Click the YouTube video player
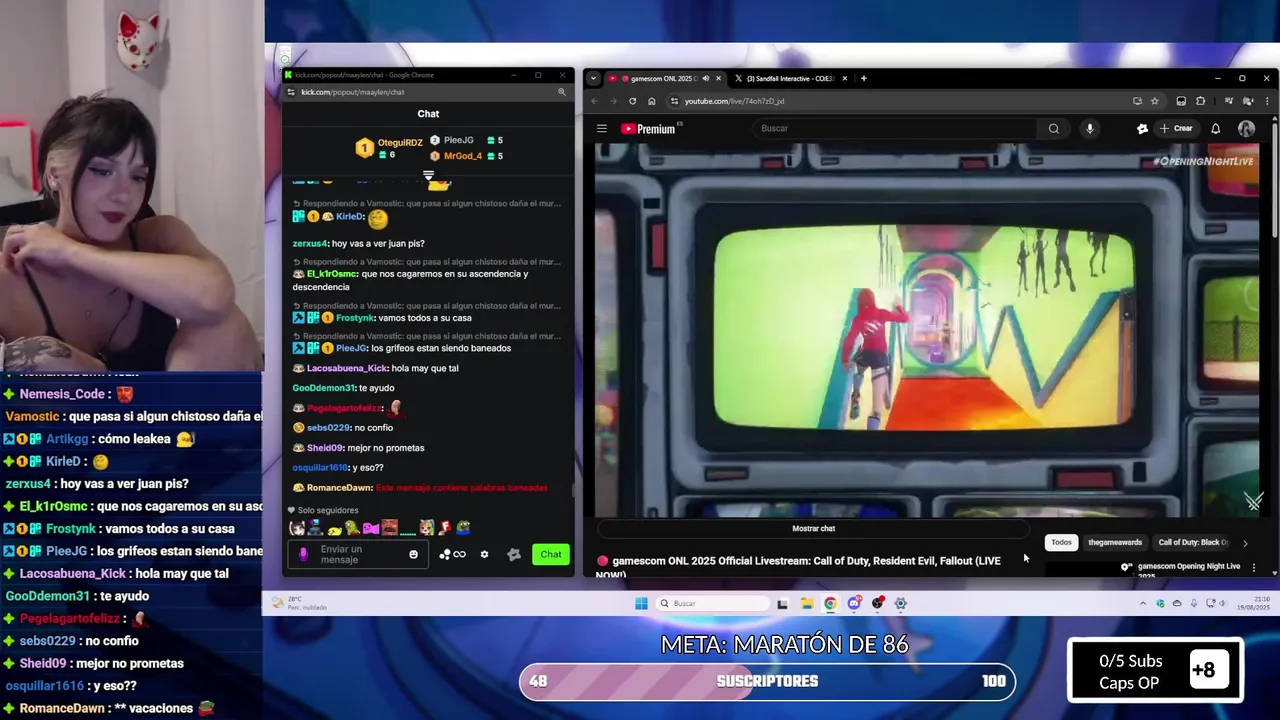Screen dimensions: 1280x720 click(x=927, y=330)
